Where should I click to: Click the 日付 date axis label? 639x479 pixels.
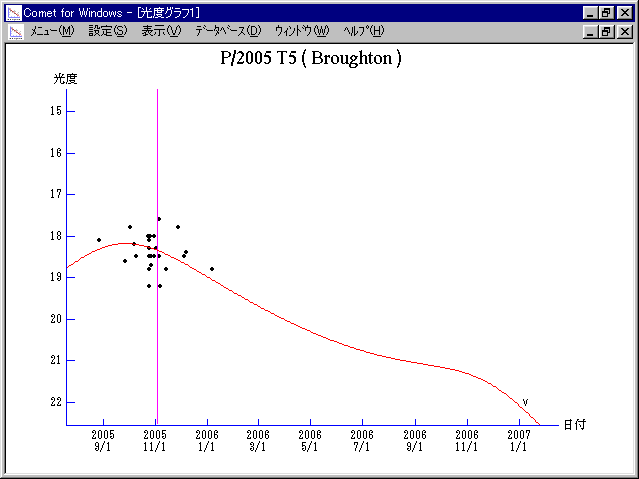coord(574,424)
